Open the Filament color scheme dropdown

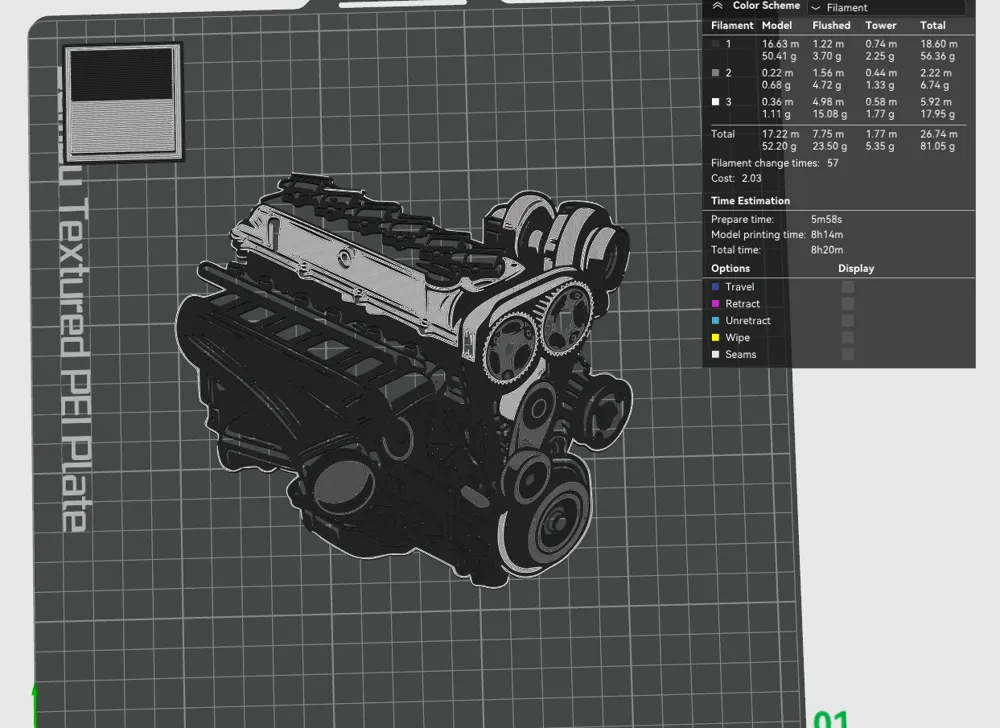[x=886, y=8]
